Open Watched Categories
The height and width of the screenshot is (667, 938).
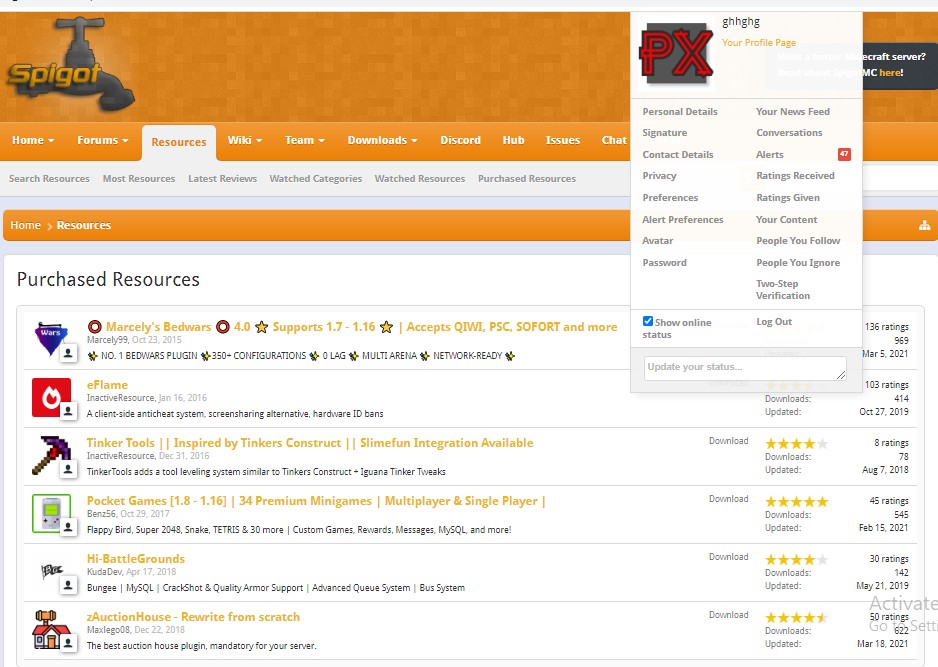[x=316, y=178]
